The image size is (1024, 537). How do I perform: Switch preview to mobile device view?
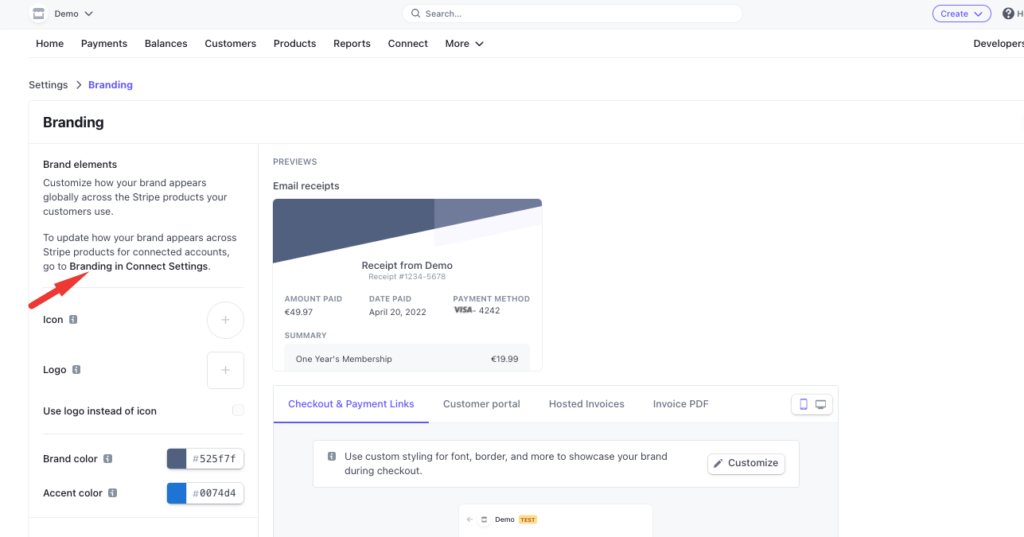pos(803,404)
